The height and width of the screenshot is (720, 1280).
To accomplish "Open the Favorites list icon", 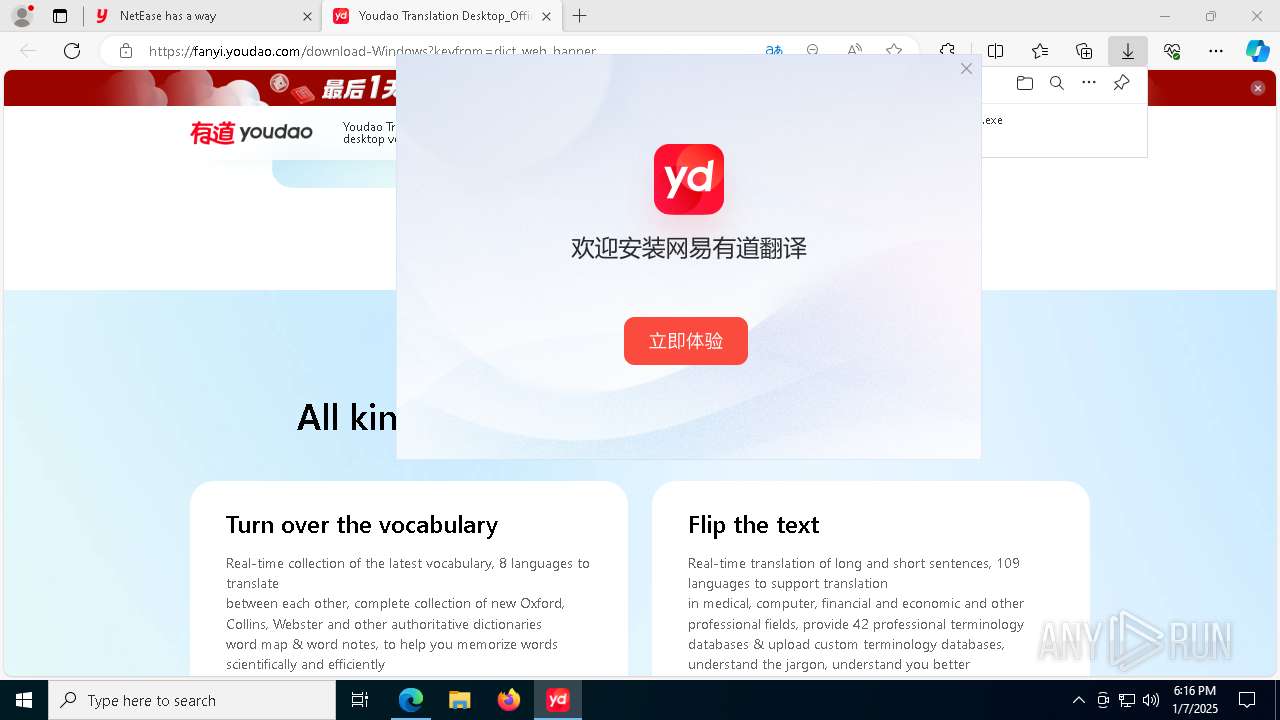I will pos(1040,51).
